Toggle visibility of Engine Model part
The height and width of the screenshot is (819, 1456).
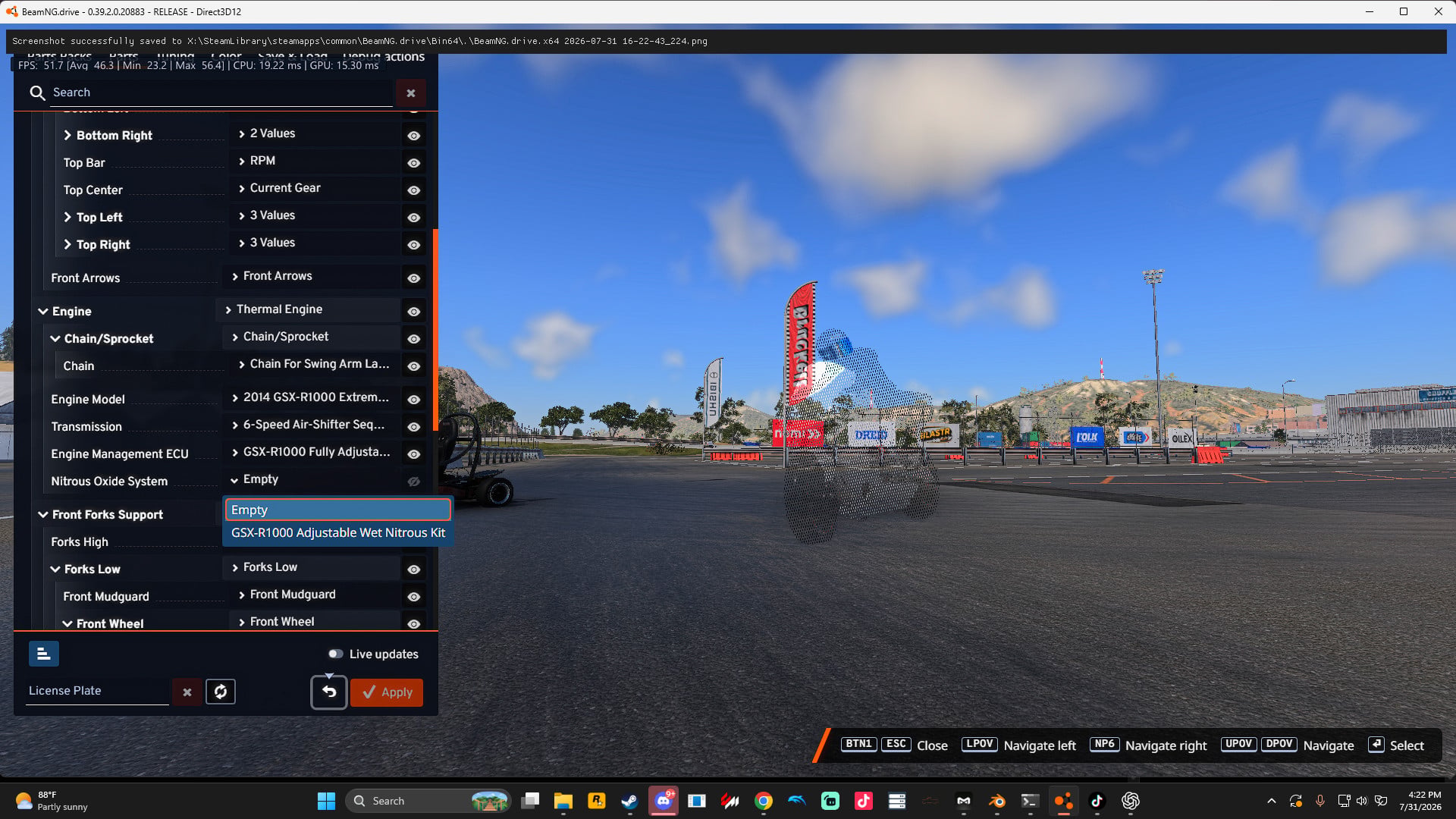[413, 400]
